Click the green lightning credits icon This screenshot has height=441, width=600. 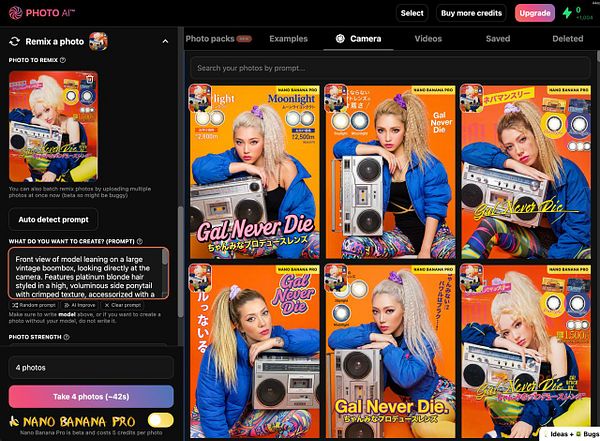[x=567, y=13]
